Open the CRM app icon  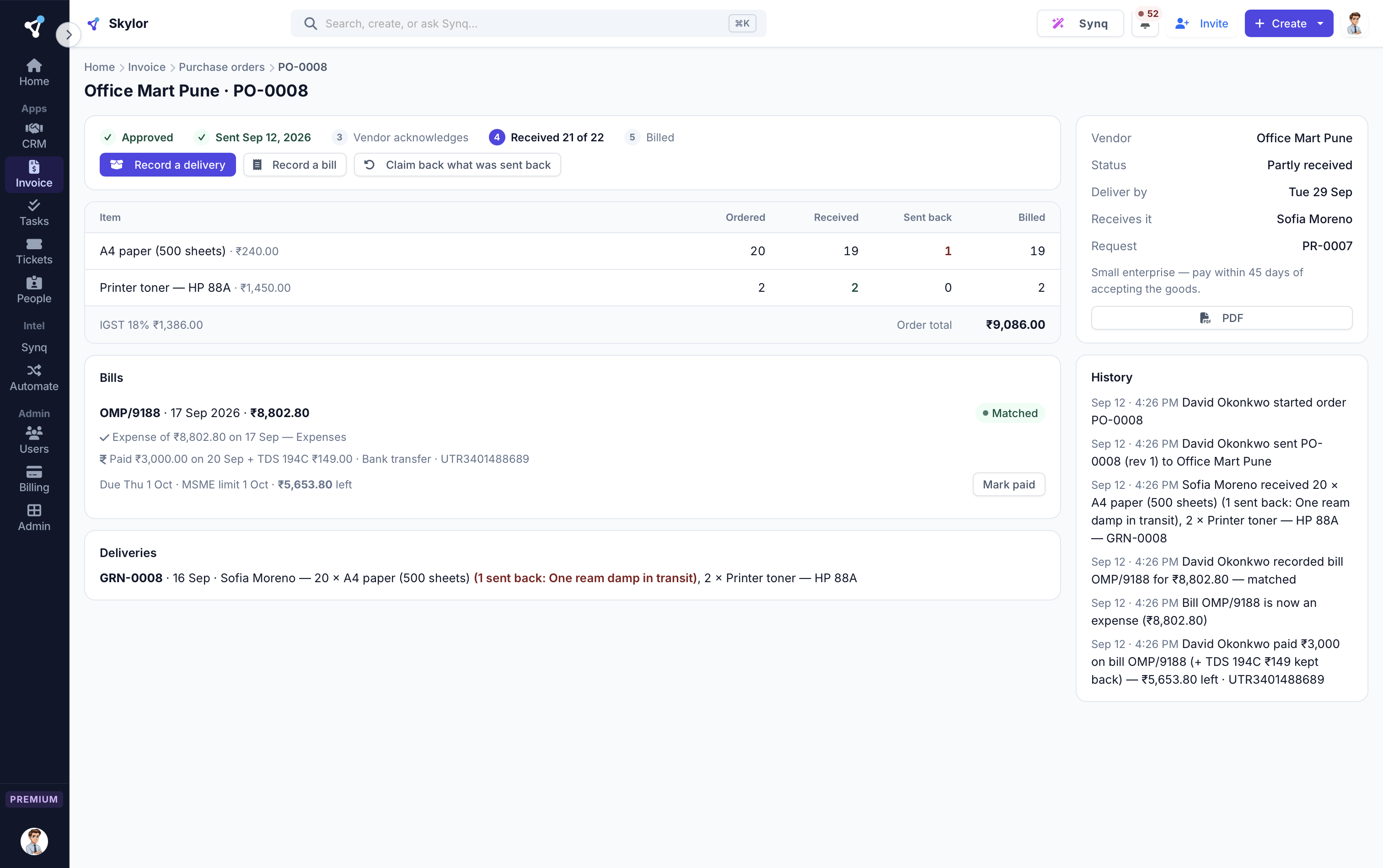34,135
